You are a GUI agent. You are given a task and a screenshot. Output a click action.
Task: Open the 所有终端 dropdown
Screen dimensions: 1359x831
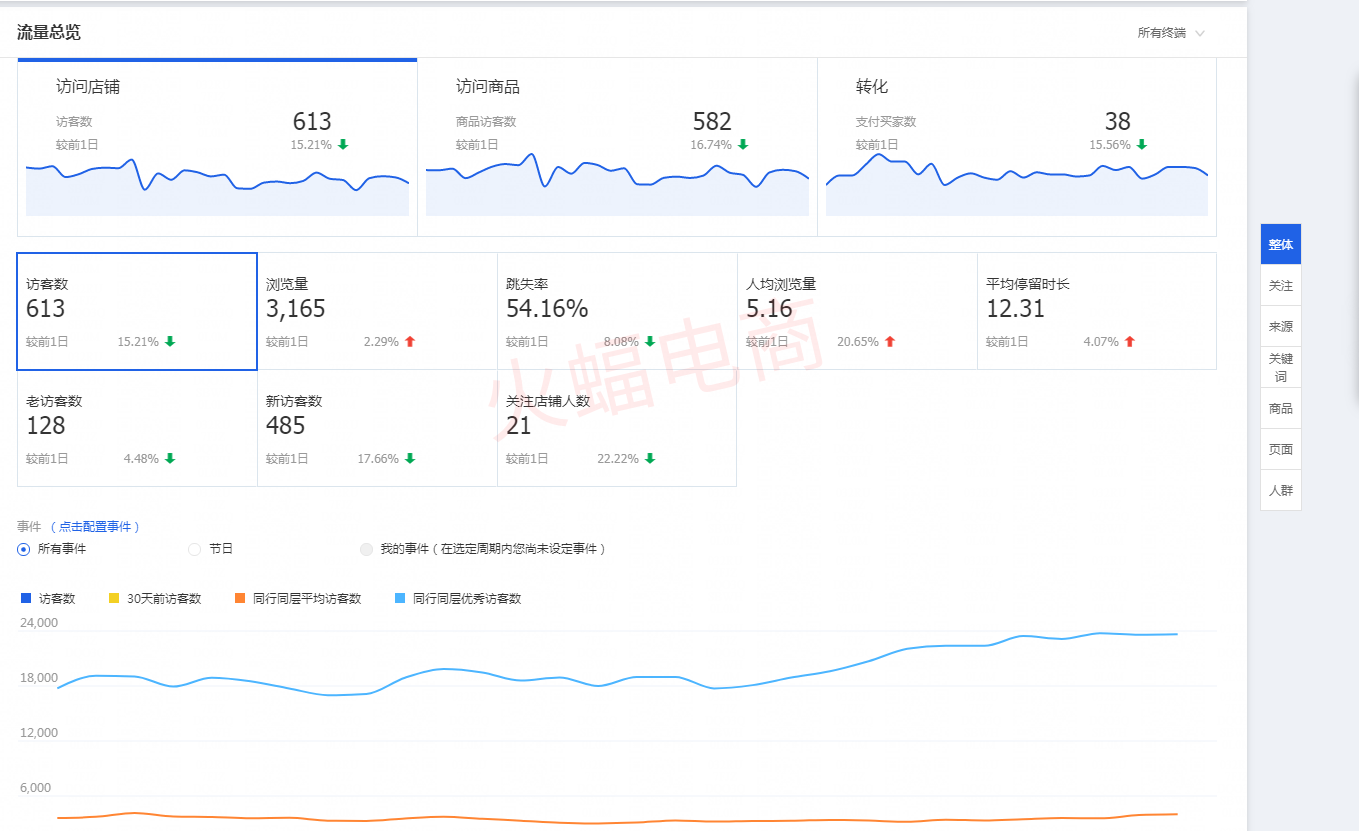pos(1171,33)
